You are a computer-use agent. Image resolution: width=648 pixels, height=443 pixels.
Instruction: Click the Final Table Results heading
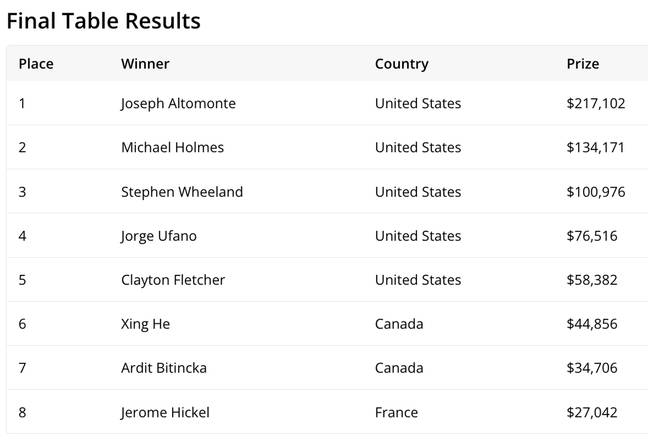104,21
